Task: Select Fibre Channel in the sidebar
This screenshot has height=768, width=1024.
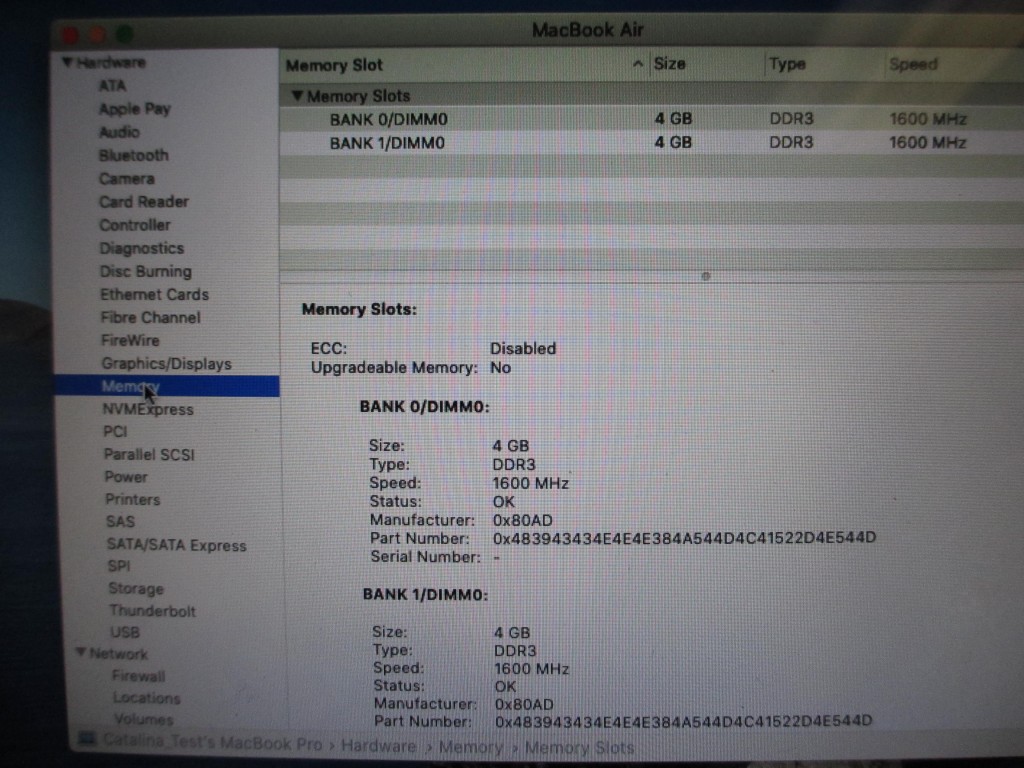Action: click(150, 317)
